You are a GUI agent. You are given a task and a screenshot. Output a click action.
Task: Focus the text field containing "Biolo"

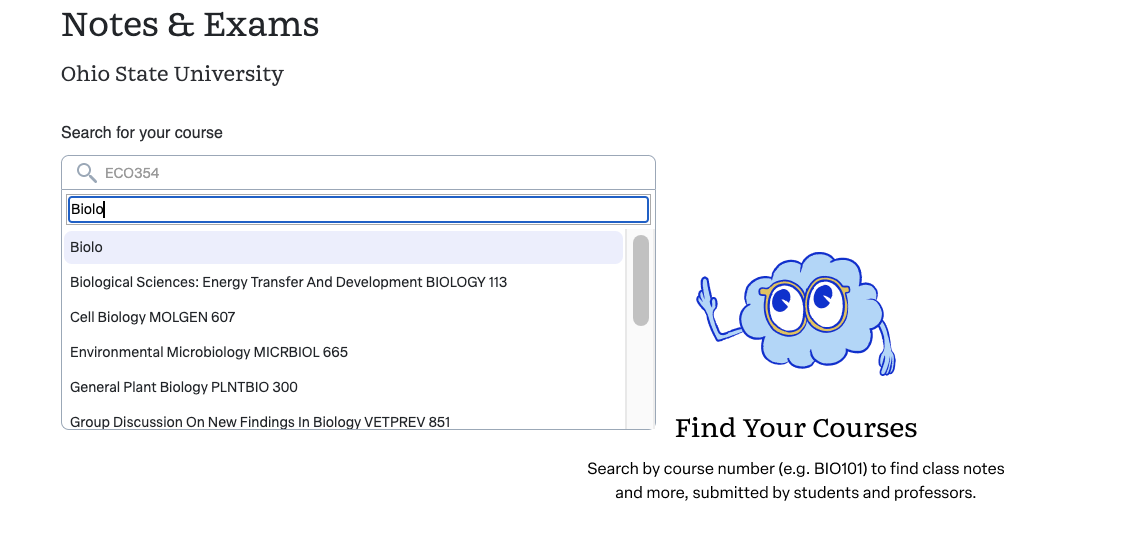358,210
